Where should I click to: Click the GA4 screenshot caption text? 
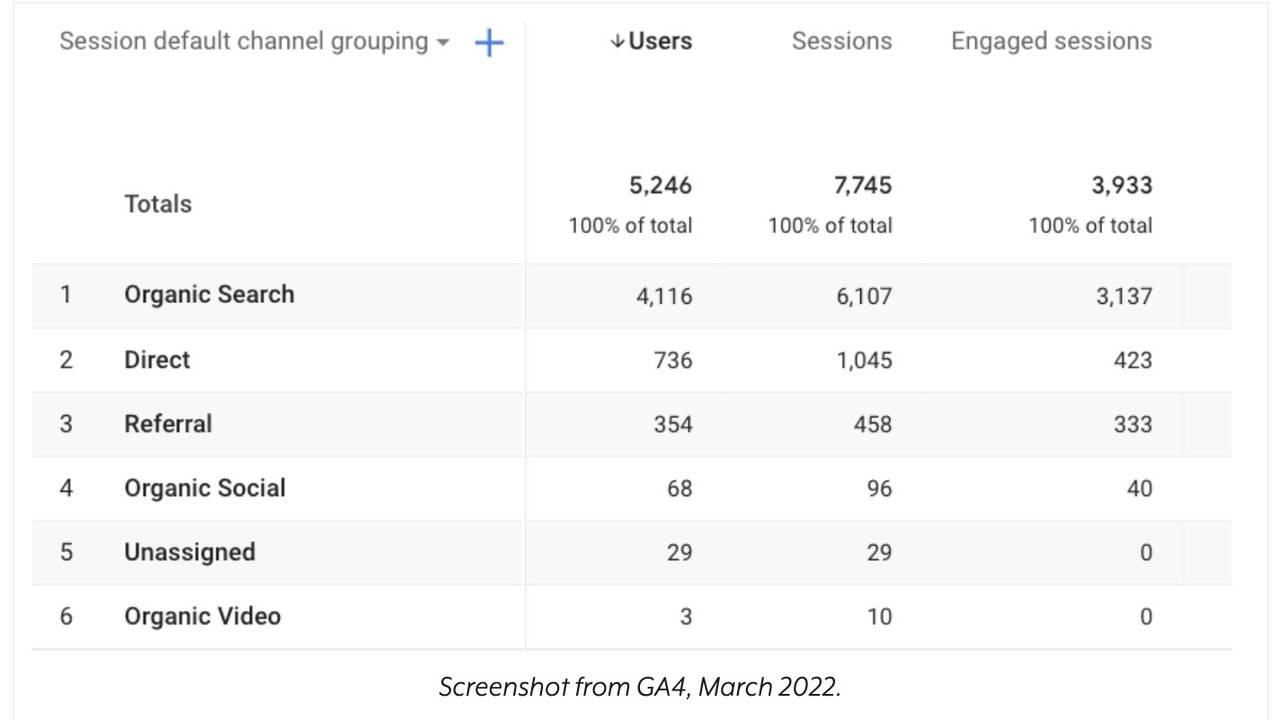point(641,687)
